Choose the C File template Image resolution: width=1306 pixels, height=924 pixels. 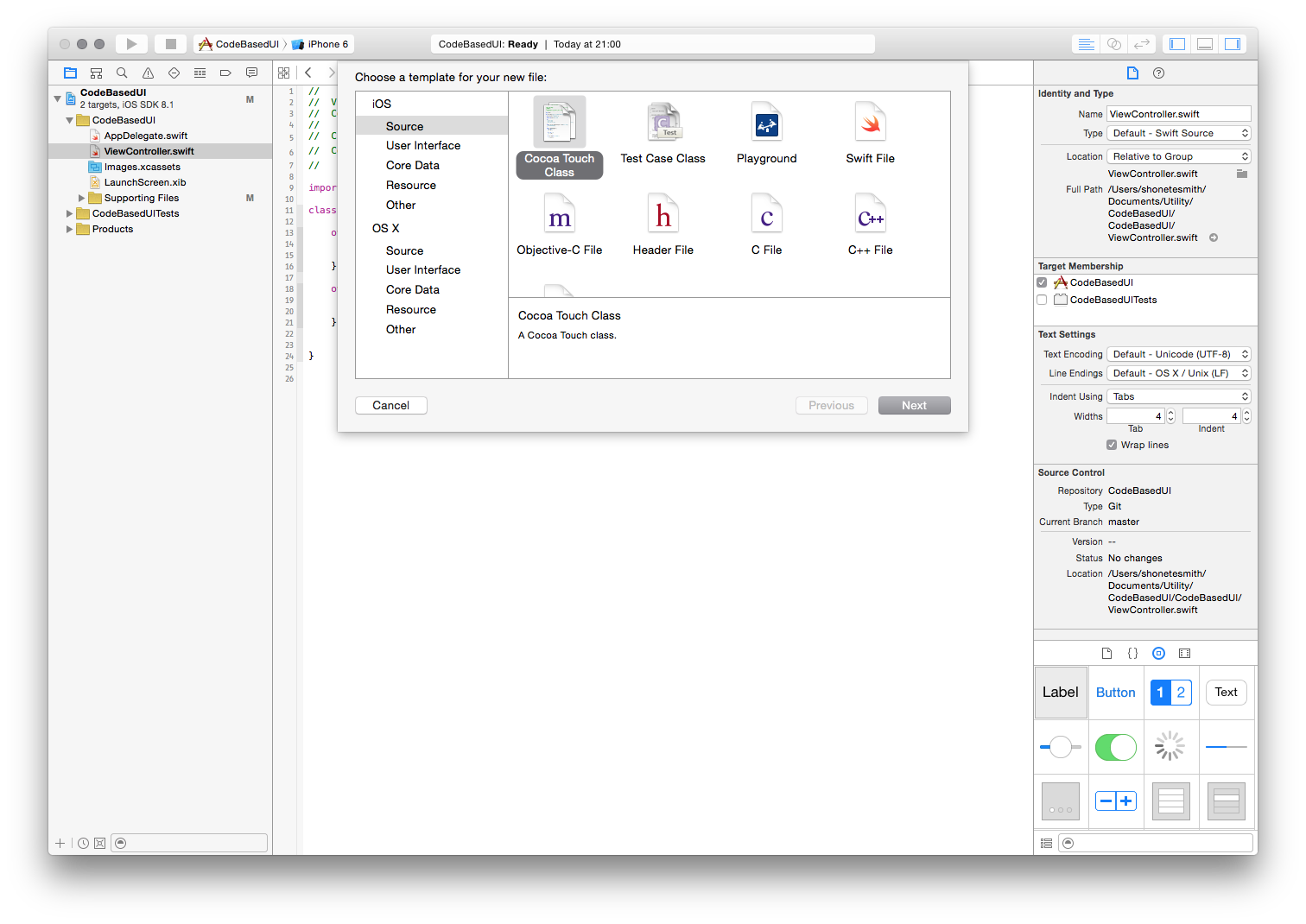(767, 225)
